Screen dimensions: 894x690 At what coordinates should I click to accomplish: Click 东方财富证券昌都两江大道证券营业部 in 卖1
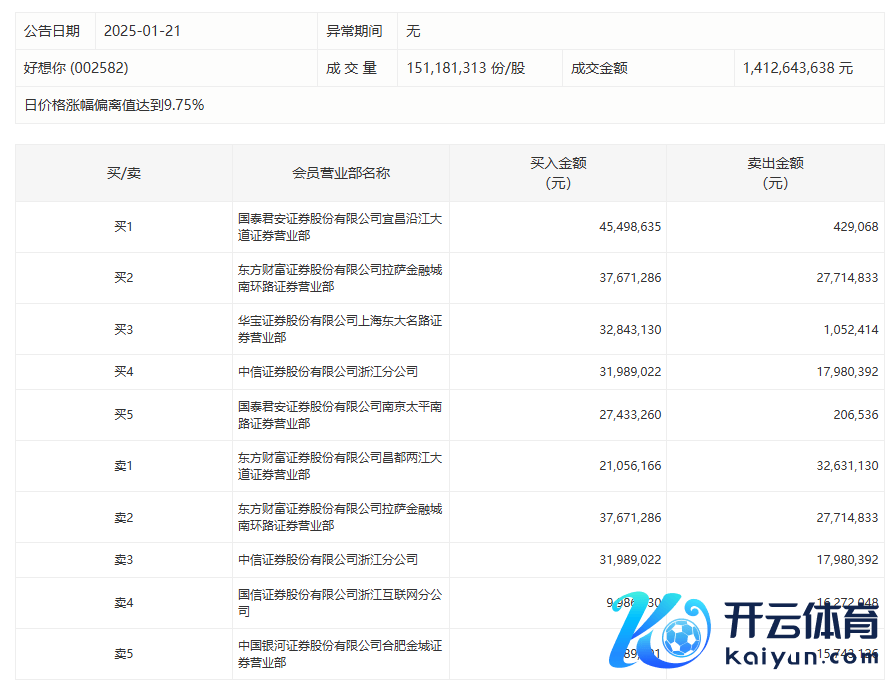pyautogui.click(x=340, y=466)
